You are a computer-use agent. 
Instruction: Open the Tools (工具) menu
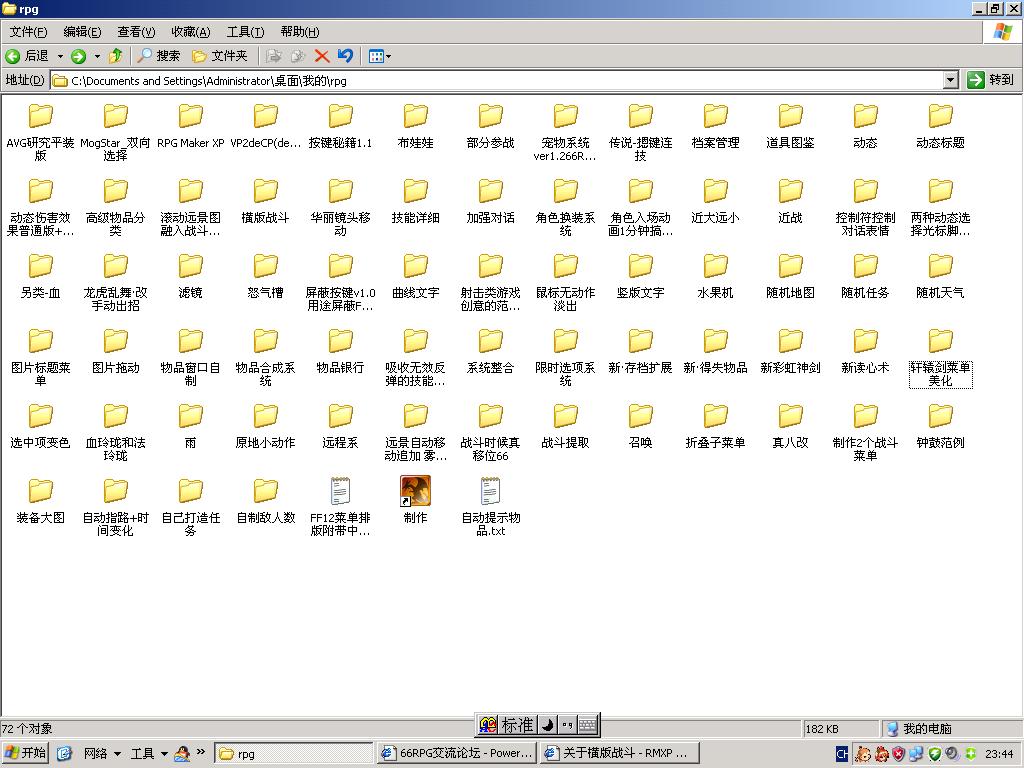pyautogui.click(x=245, y=32)
